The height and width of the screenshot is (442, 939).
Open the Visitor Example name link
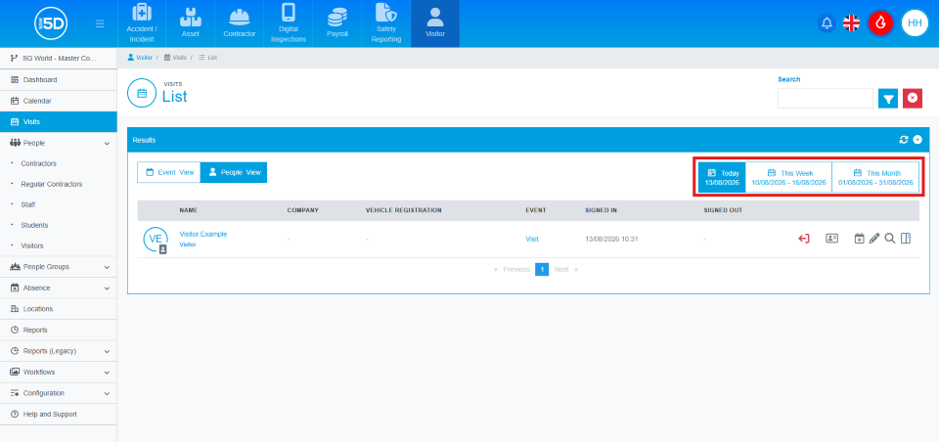tap(203, 234)
